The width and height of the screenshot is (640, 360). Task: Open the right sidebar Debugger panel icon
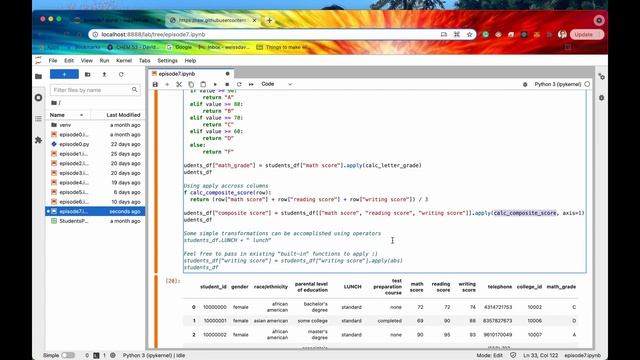pos(601,98)
